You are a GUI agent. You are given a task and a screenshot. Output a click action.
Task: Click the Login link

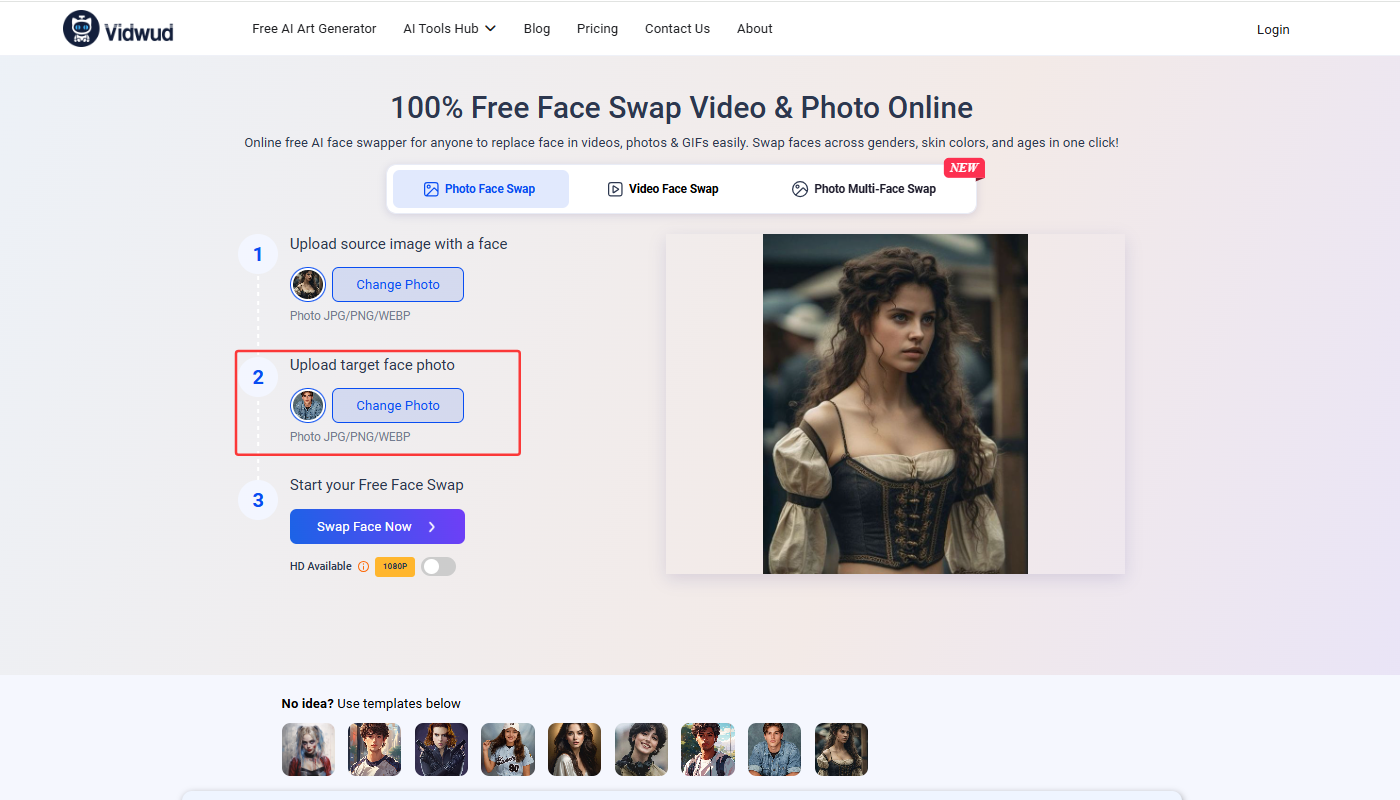(x=1272, y=30)
